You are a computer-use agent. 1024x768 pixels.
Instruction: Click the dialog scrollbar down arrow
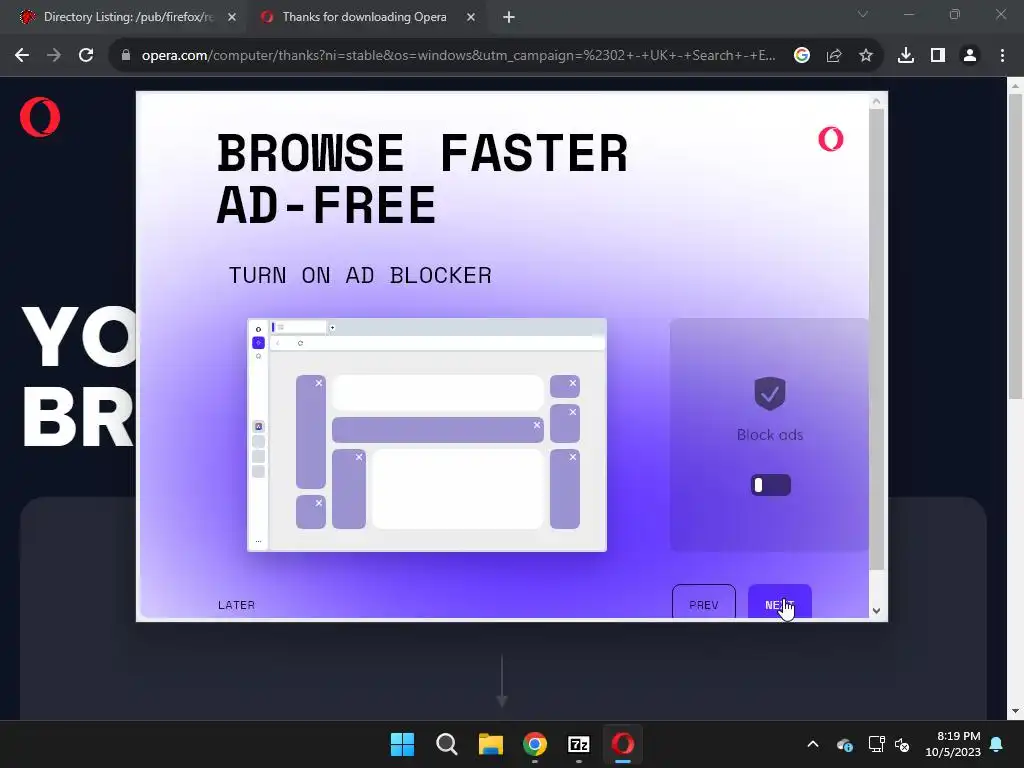click(876, 611)
